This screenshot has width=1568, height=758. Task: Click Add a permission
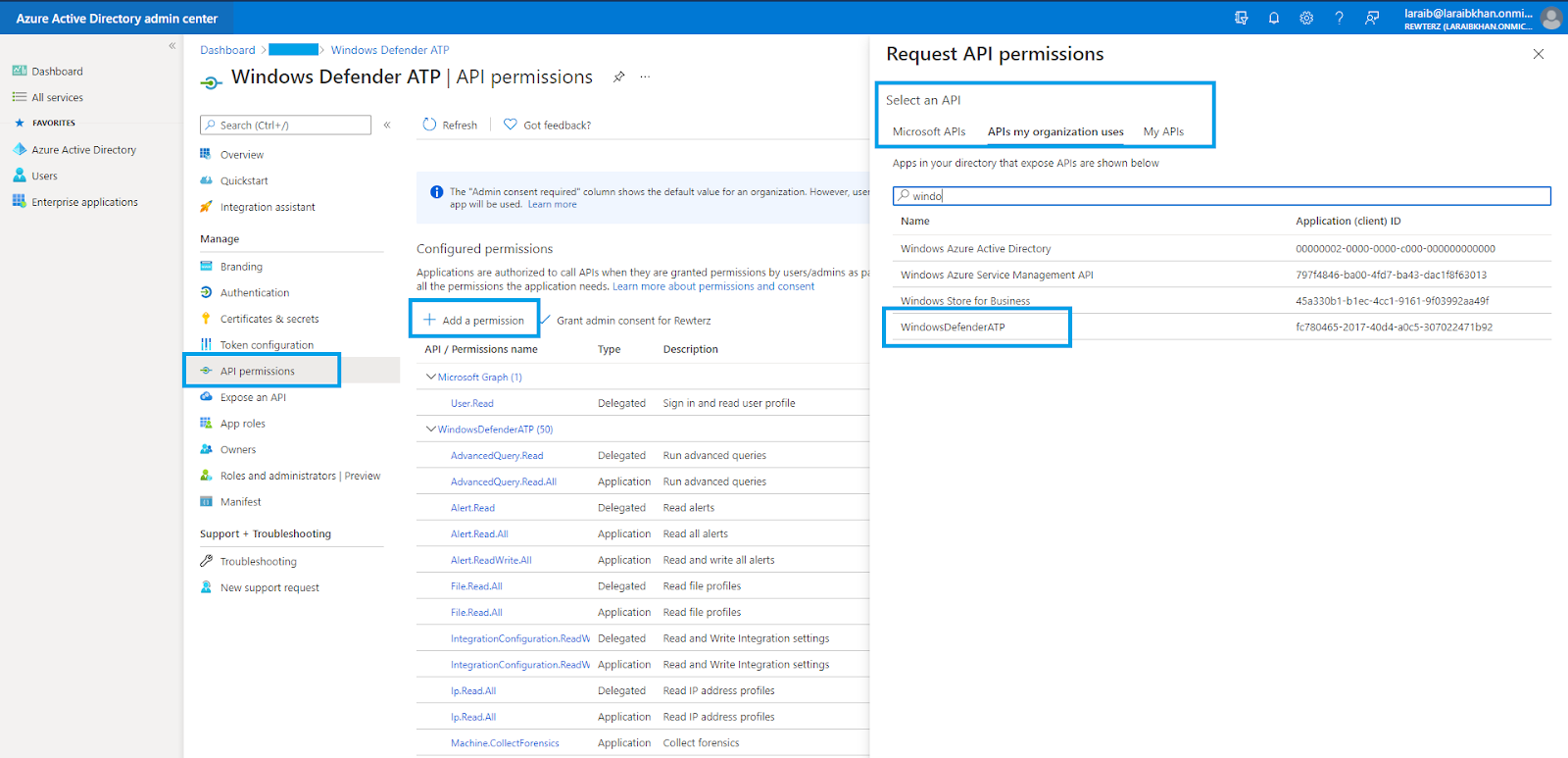tap(474, 320)
